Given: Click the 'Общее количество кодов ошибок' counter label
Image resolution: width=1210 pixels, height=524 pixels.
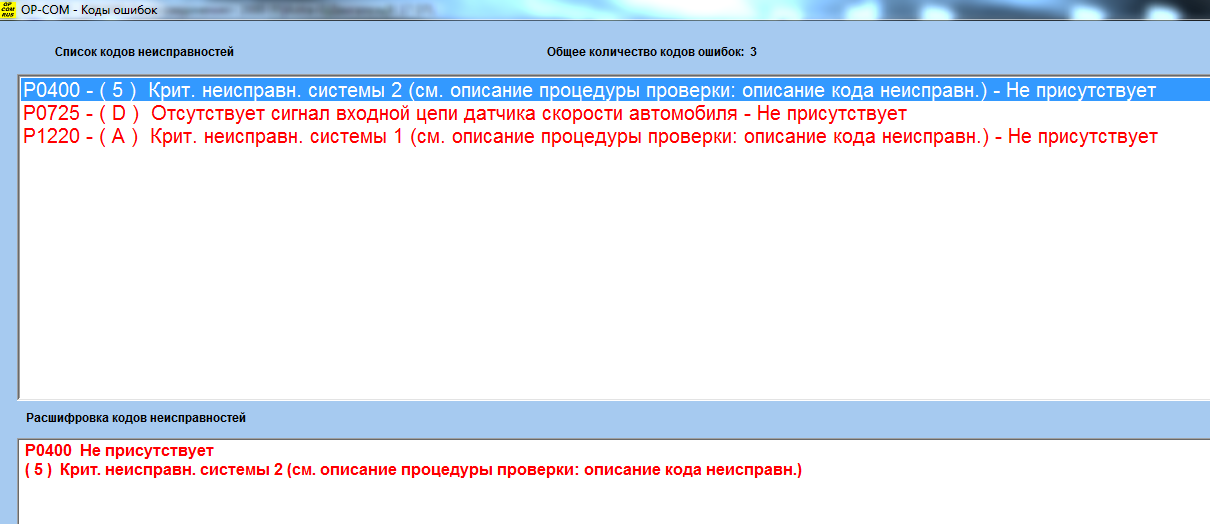Looking at the screenshot, I should [x=645, y=52].
